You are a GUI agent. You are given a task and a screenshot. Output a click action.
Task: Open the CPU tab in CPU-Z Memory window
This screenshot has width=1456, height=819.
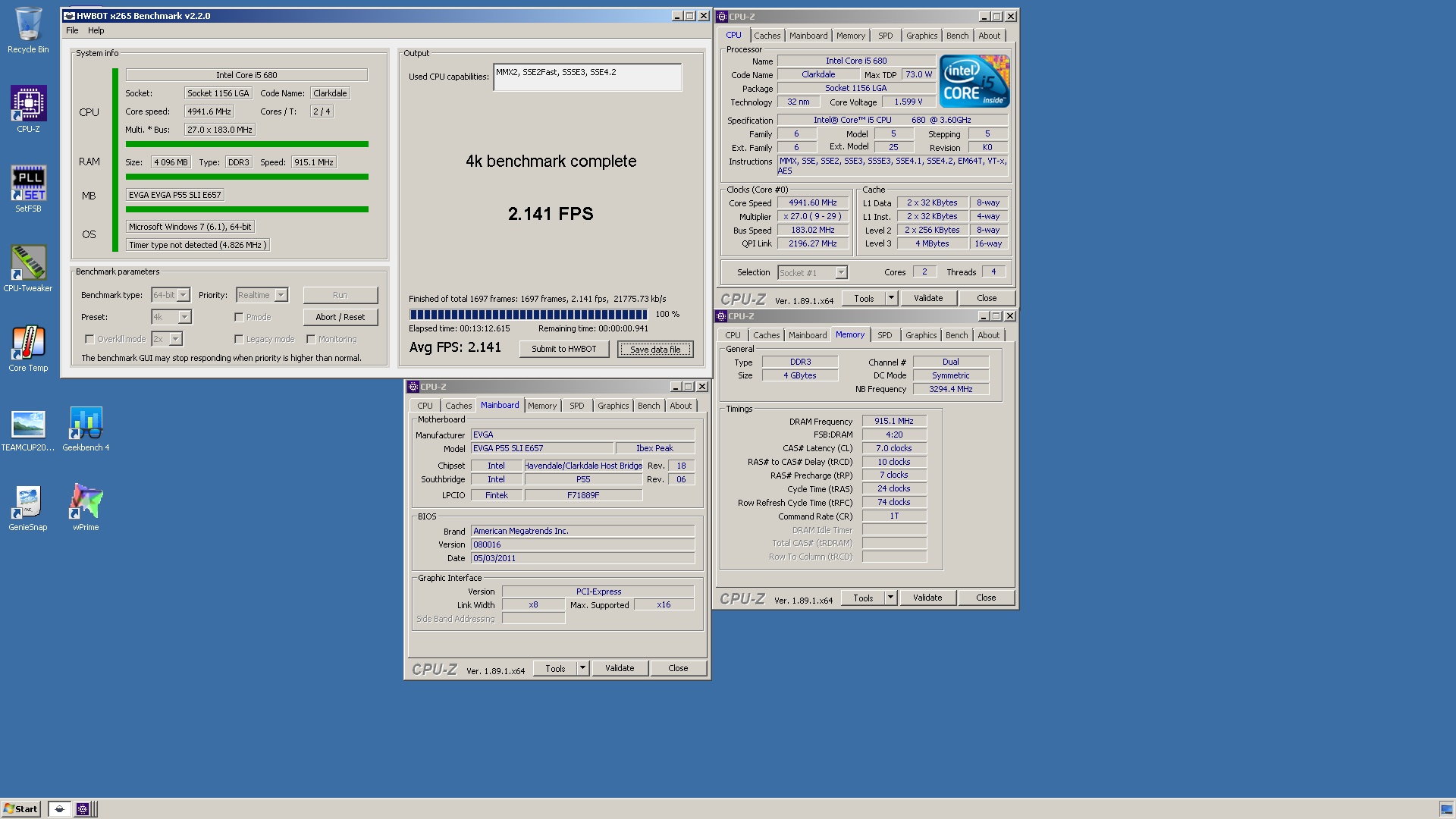click(733, 335)
